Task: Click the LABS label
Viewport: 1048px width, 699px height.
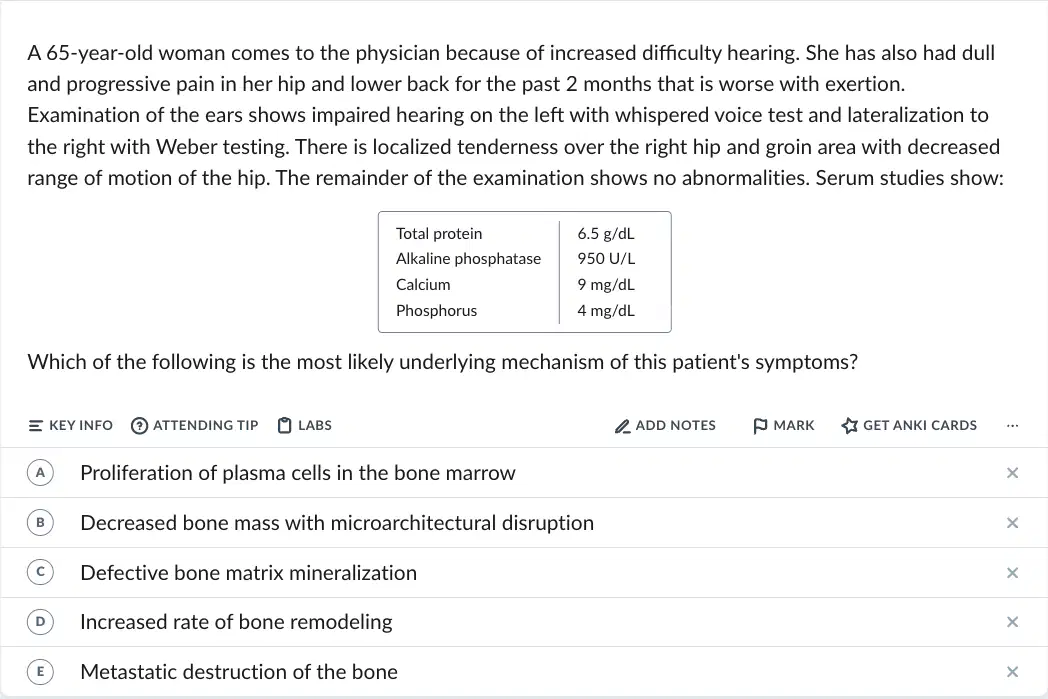Action: point(315,426)
